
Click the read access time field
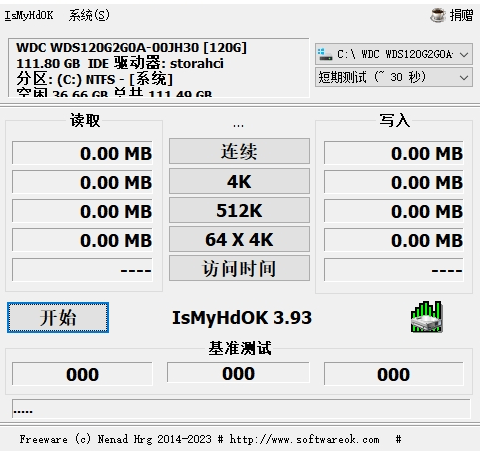tap(82, 270)
